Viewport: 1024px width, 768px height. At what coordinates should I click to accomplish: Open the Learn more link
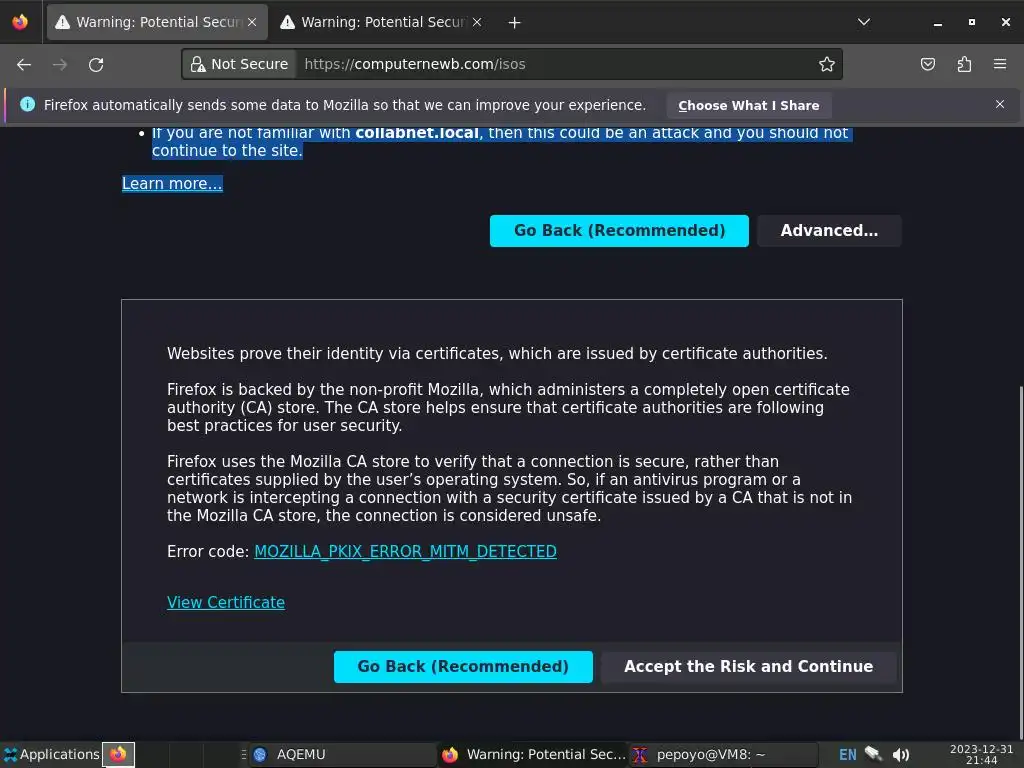(x=172, y=184)
